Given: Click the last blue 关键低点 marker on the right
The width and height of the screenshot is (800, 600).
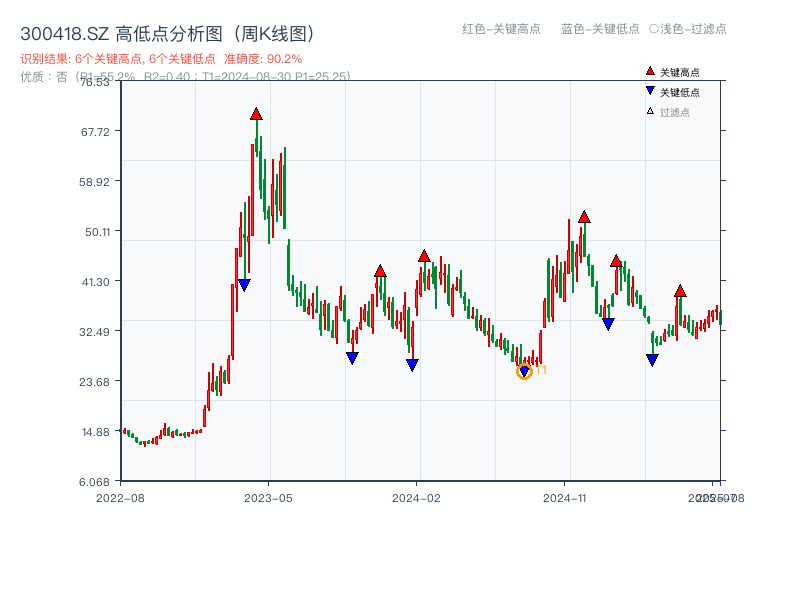Looking at the screenshot, I should click(x=652, y=360).
